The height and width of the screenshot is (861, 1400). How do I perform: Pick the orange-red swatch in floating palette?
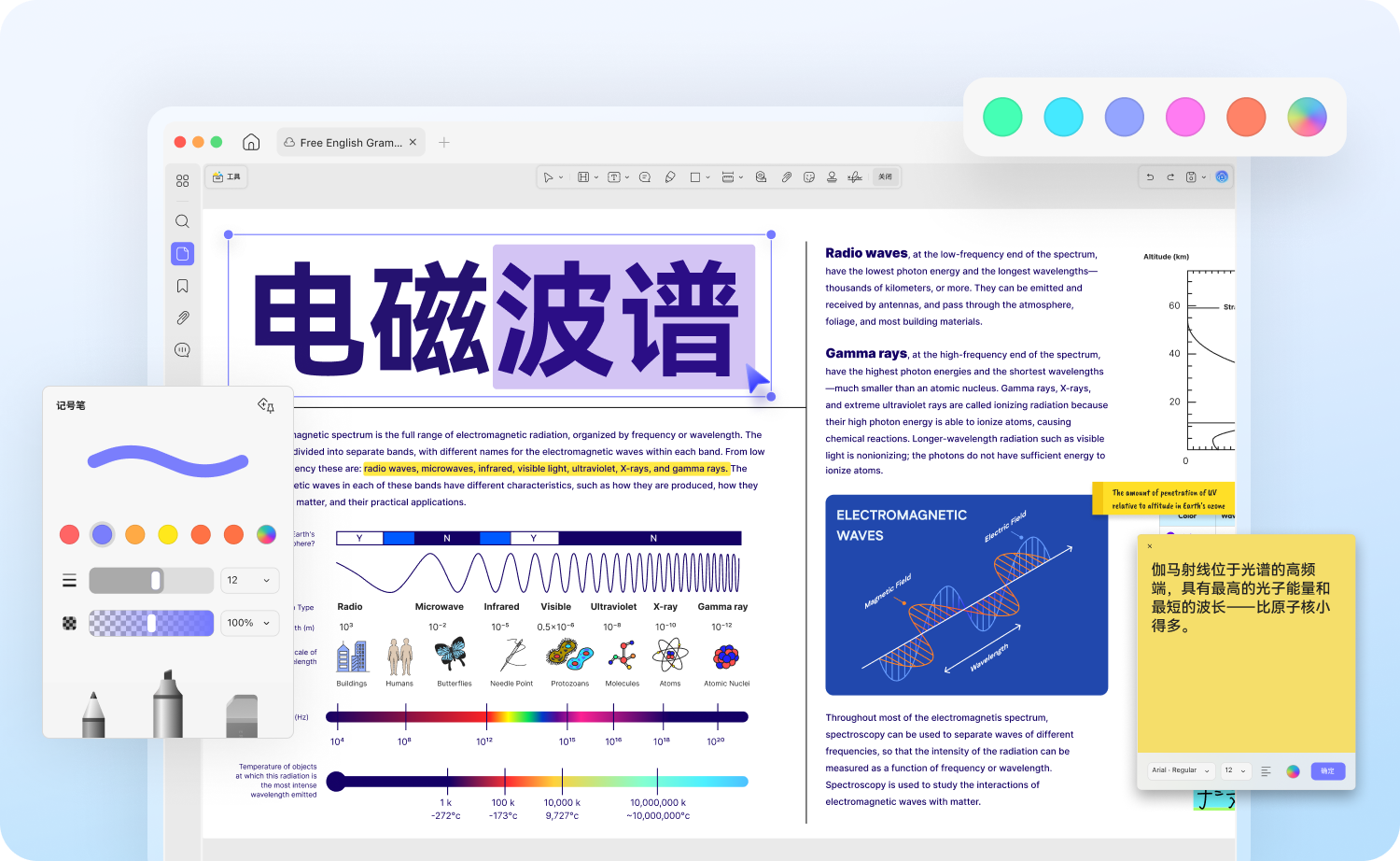[1246, 118]
